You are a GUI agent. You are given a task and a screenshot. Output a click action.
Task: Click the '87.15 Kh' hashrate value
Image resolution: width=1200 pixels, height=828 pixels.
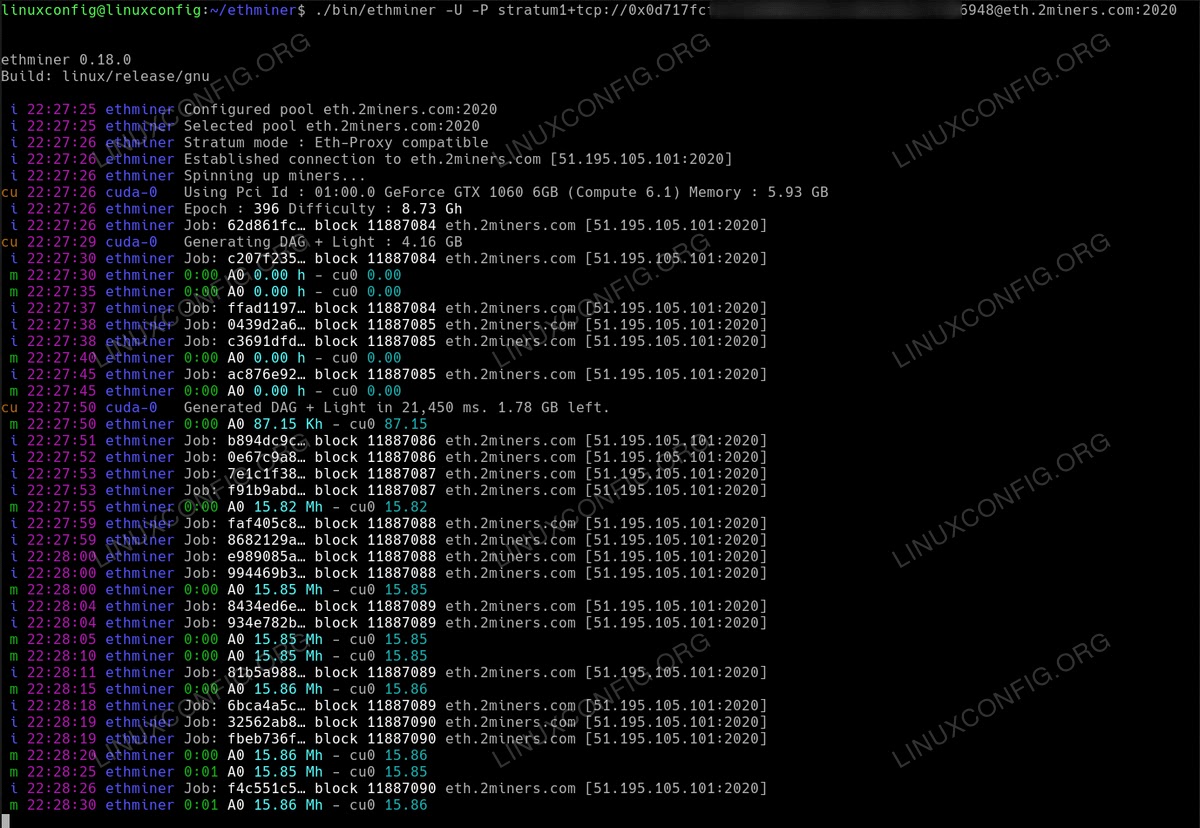[x=288, y=424]
